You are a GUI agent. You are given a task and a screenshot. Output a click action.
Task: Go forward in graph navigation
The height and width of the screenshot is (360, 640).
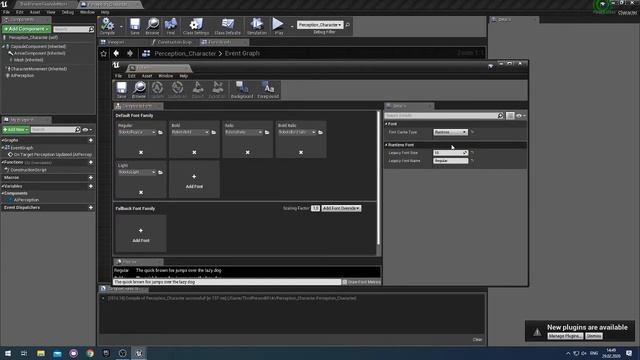(x=130, y=53)
